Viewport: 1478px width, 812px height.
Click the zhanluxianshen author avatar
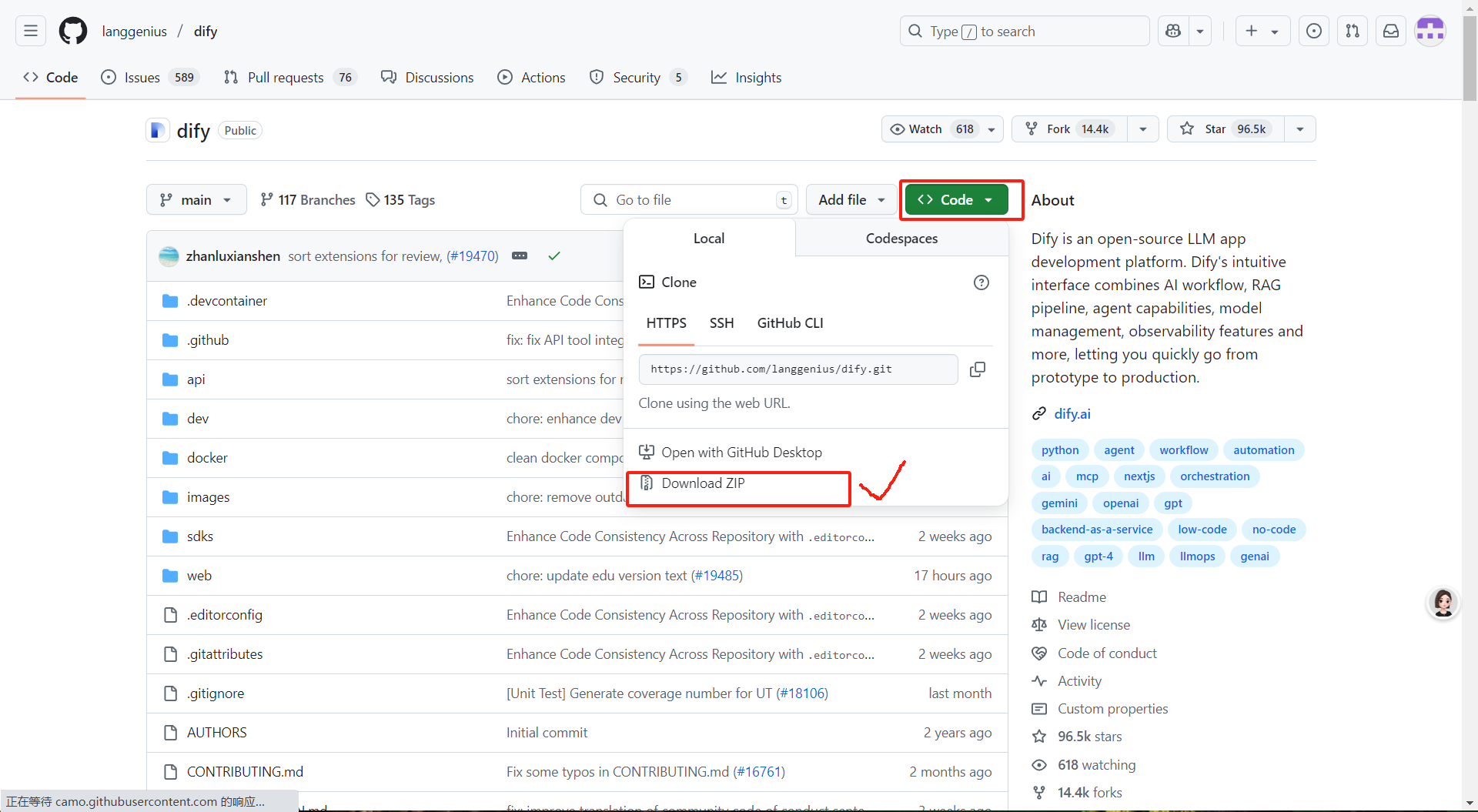tap(169, 256)
